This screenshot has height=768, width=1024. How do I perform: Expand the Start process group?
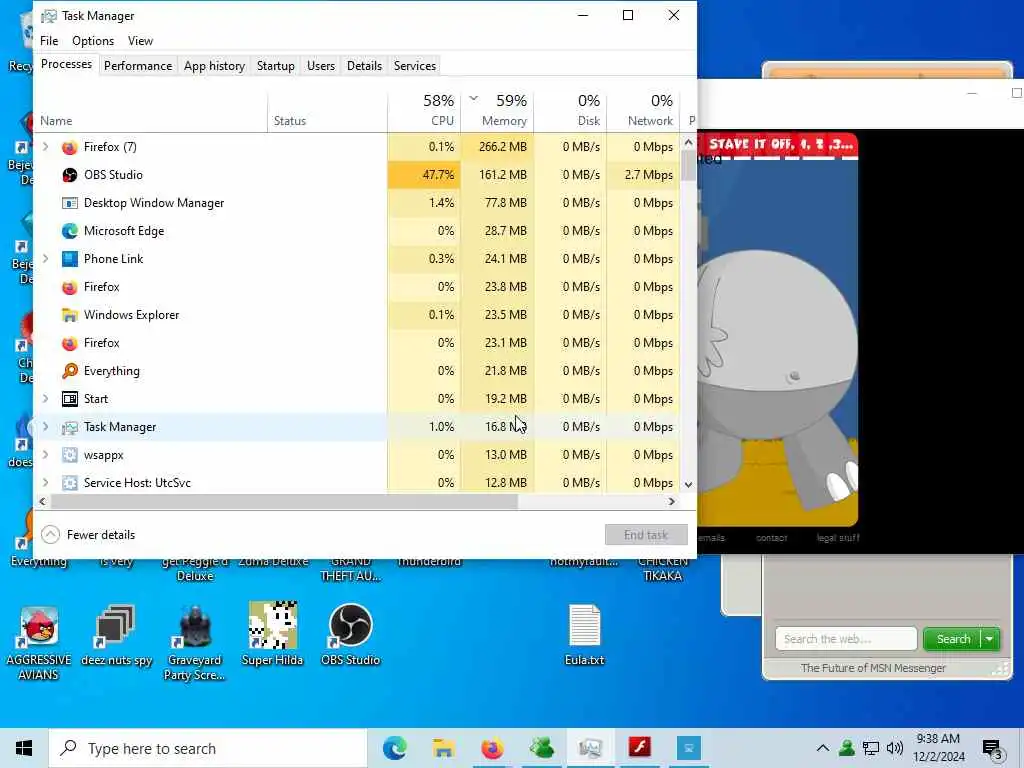pos(45,399)
